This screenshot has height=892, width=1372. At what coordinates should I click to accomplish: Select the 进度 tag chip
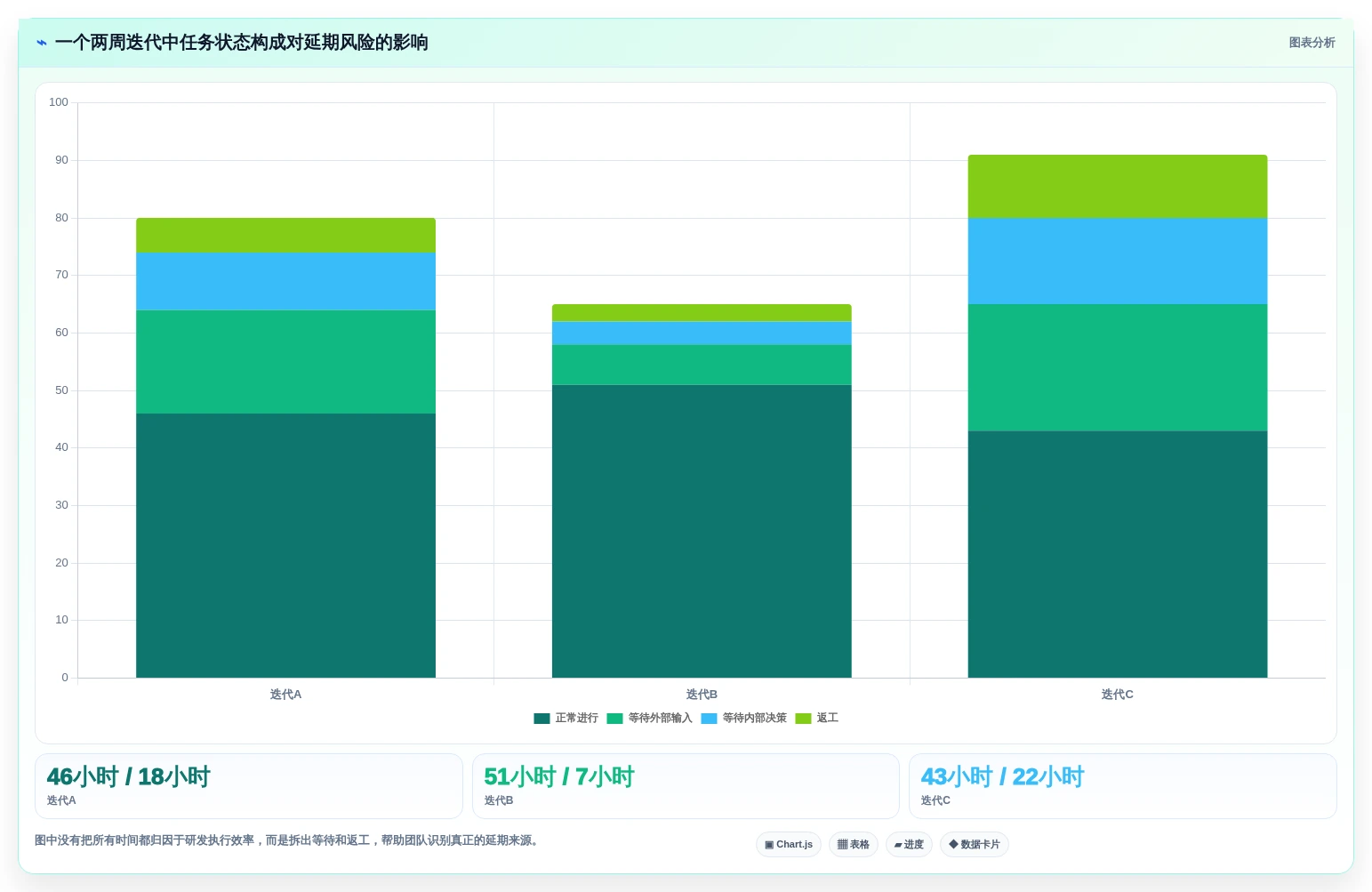point(909,845)
